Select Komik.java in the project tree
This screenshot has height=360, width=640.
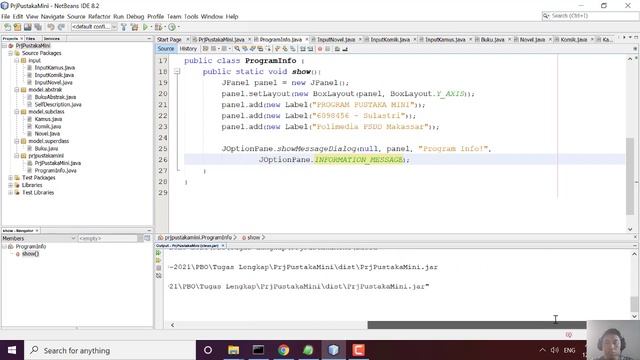(x=47, y=127)
